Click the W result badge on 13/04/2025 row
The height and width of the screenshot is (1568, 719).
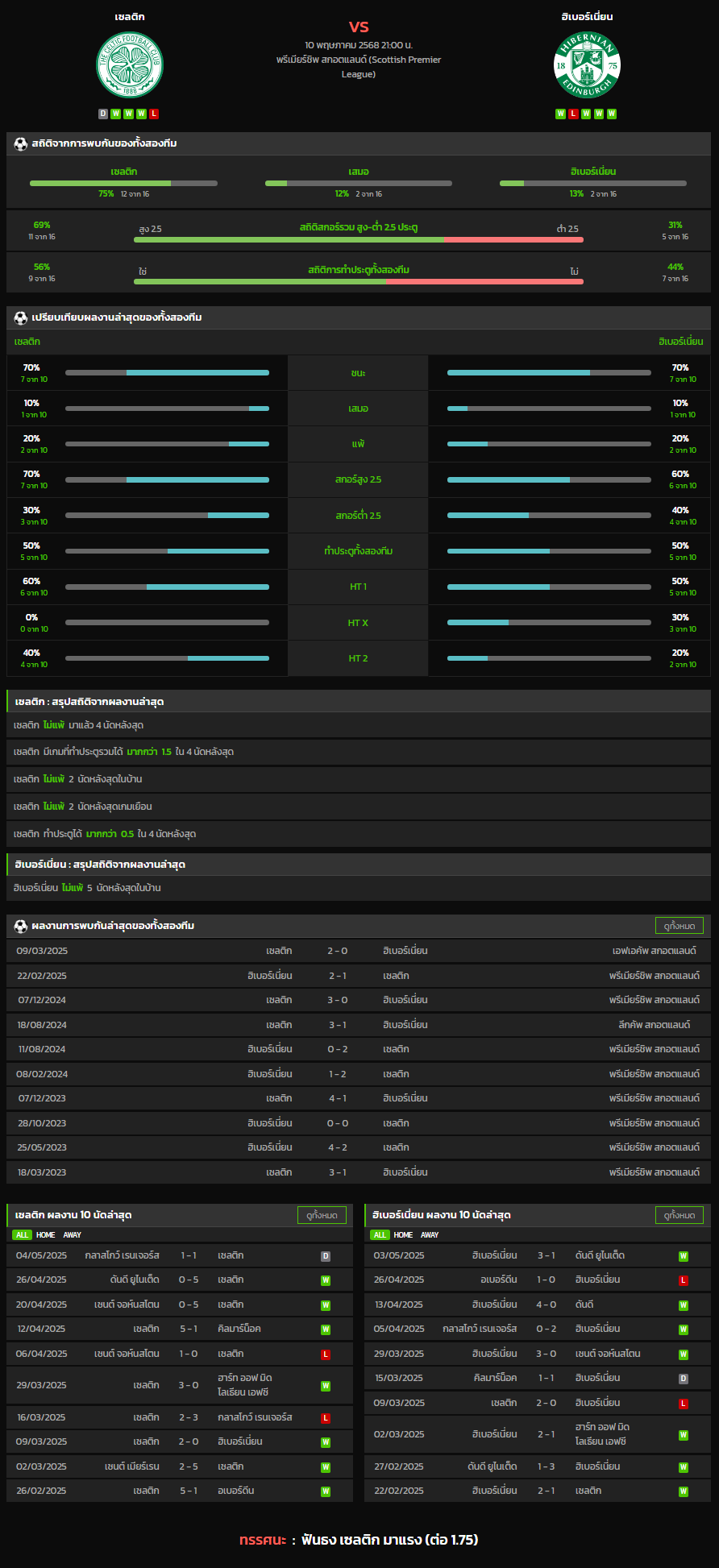click(684, 1305)
